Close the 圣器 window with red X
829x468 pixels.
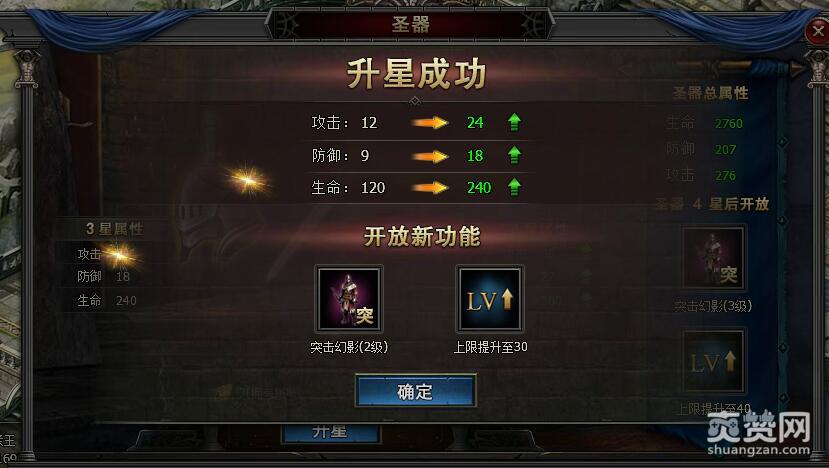pos(817,31)
